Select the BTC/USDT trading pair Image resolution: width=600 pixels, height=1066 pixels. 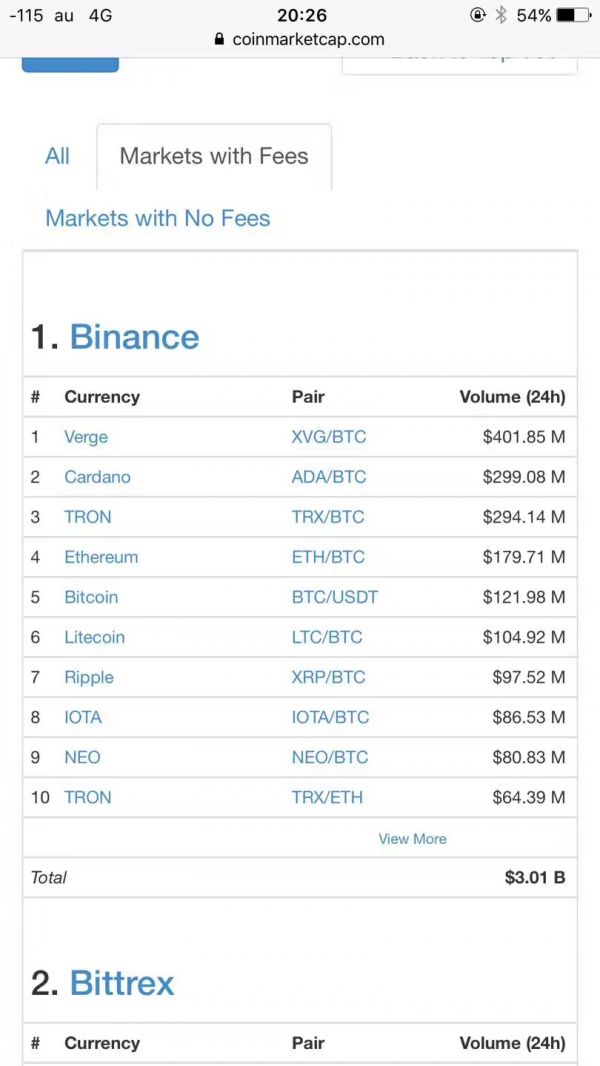coord(334,597)
